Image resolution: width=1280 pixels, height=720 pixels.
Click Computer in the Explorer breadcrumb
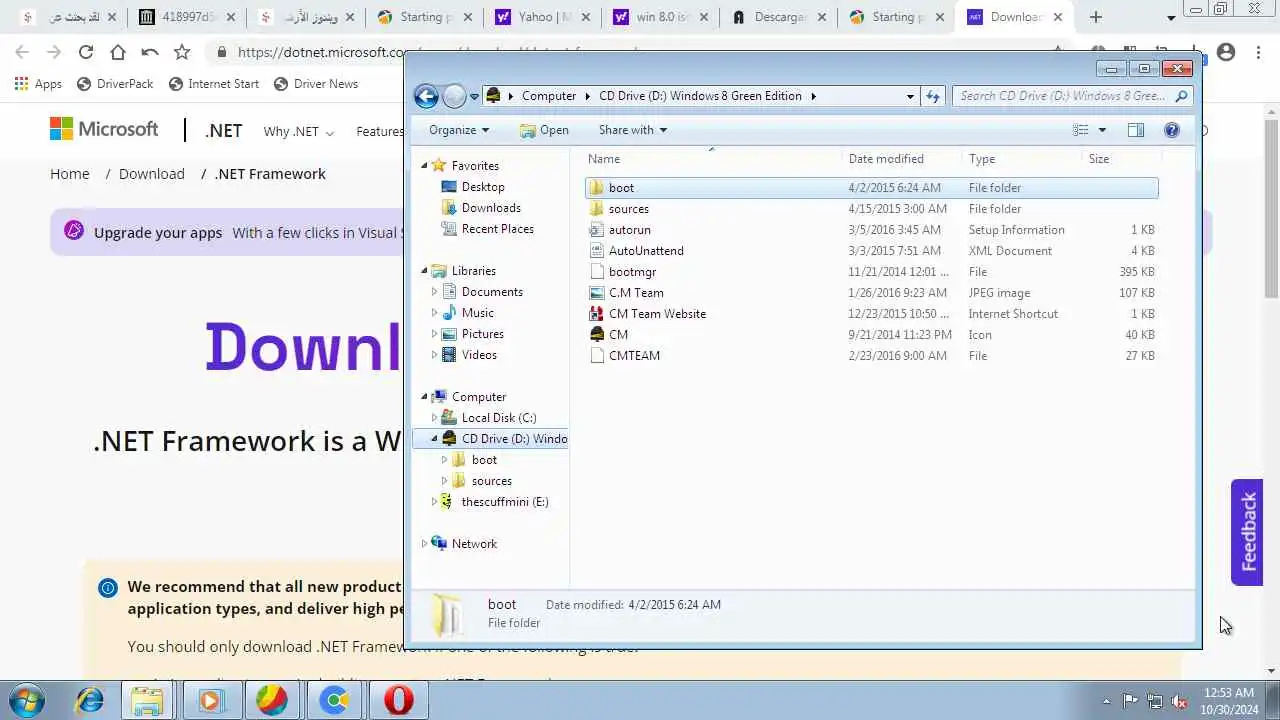tap(549, 96)
